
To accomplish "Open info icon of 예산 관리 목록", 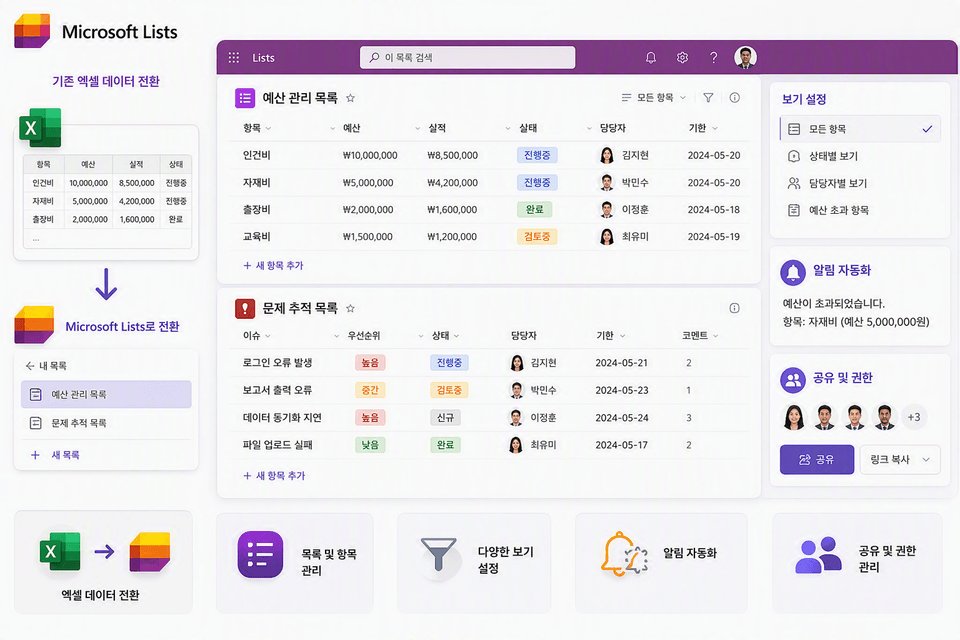I will coord(735,97).
